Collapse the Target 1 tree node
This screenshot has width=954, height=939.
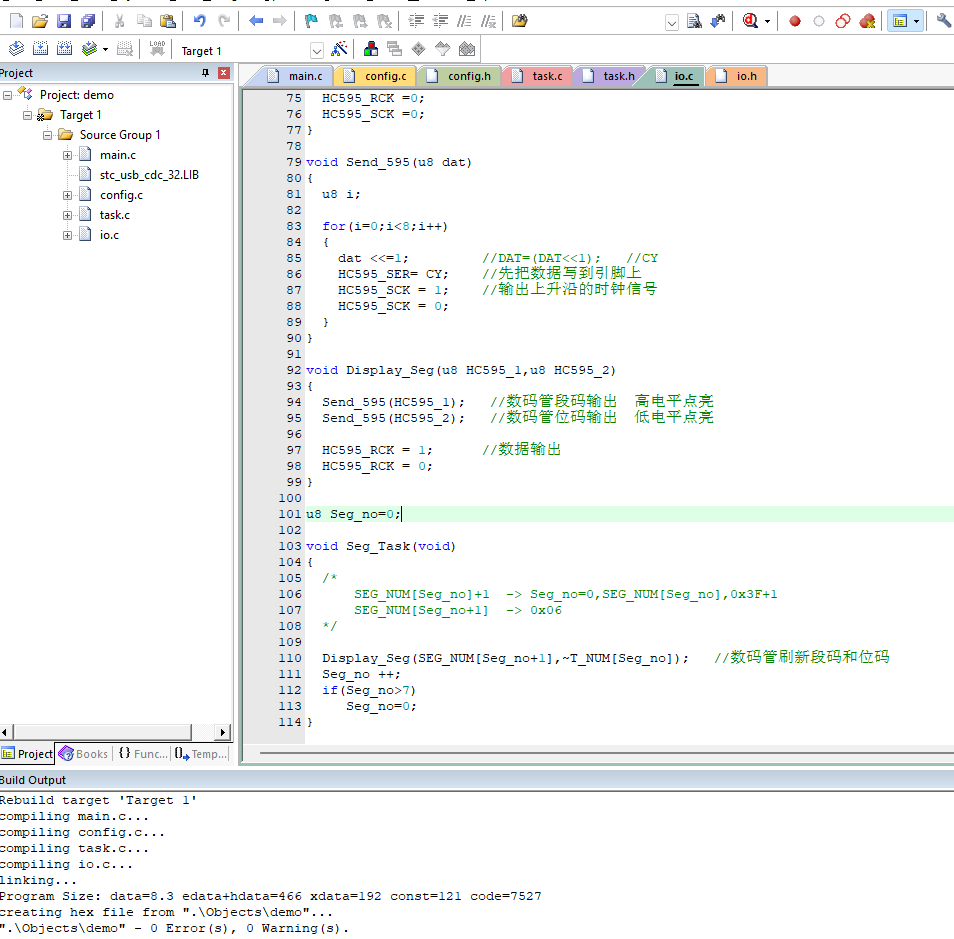[x=27, y=116]
